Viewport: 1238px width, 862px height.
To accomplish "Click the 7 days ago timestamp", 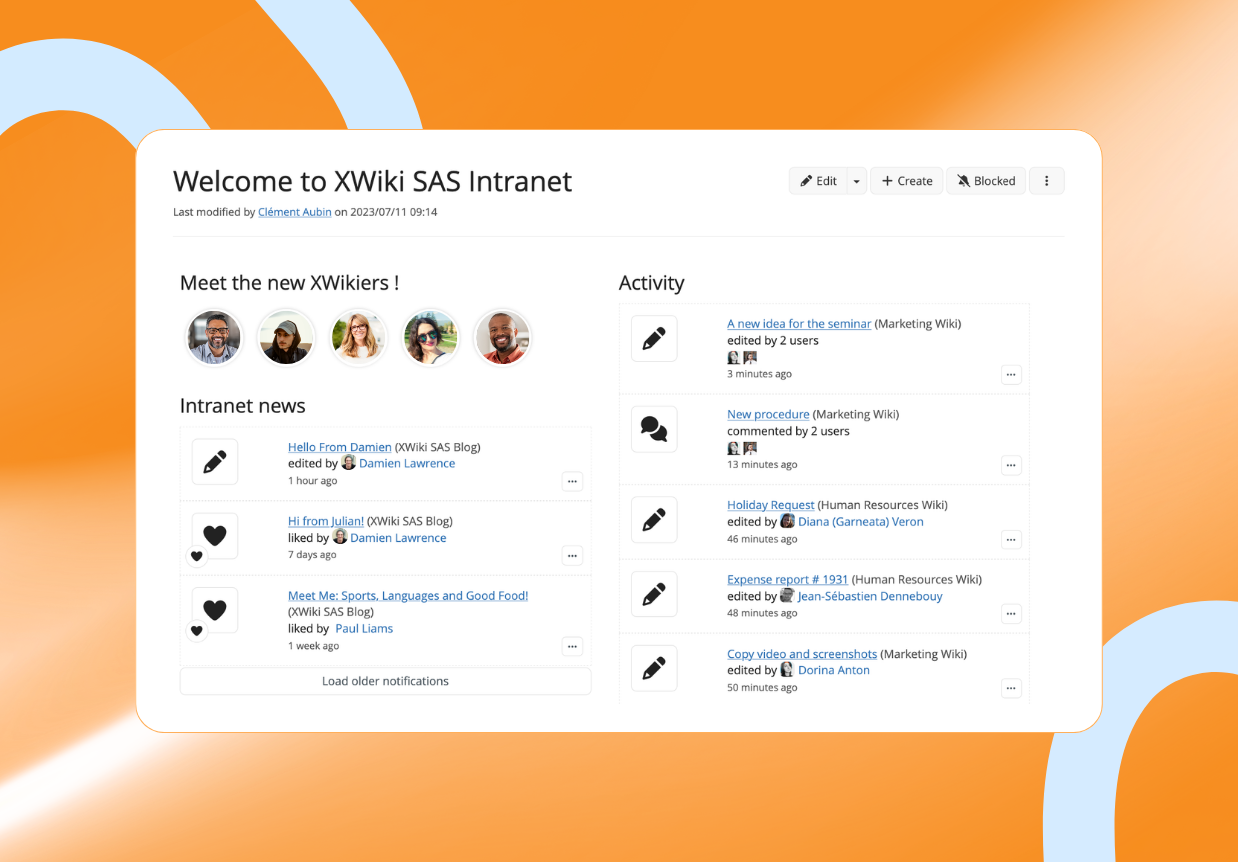I will point(312,555).
